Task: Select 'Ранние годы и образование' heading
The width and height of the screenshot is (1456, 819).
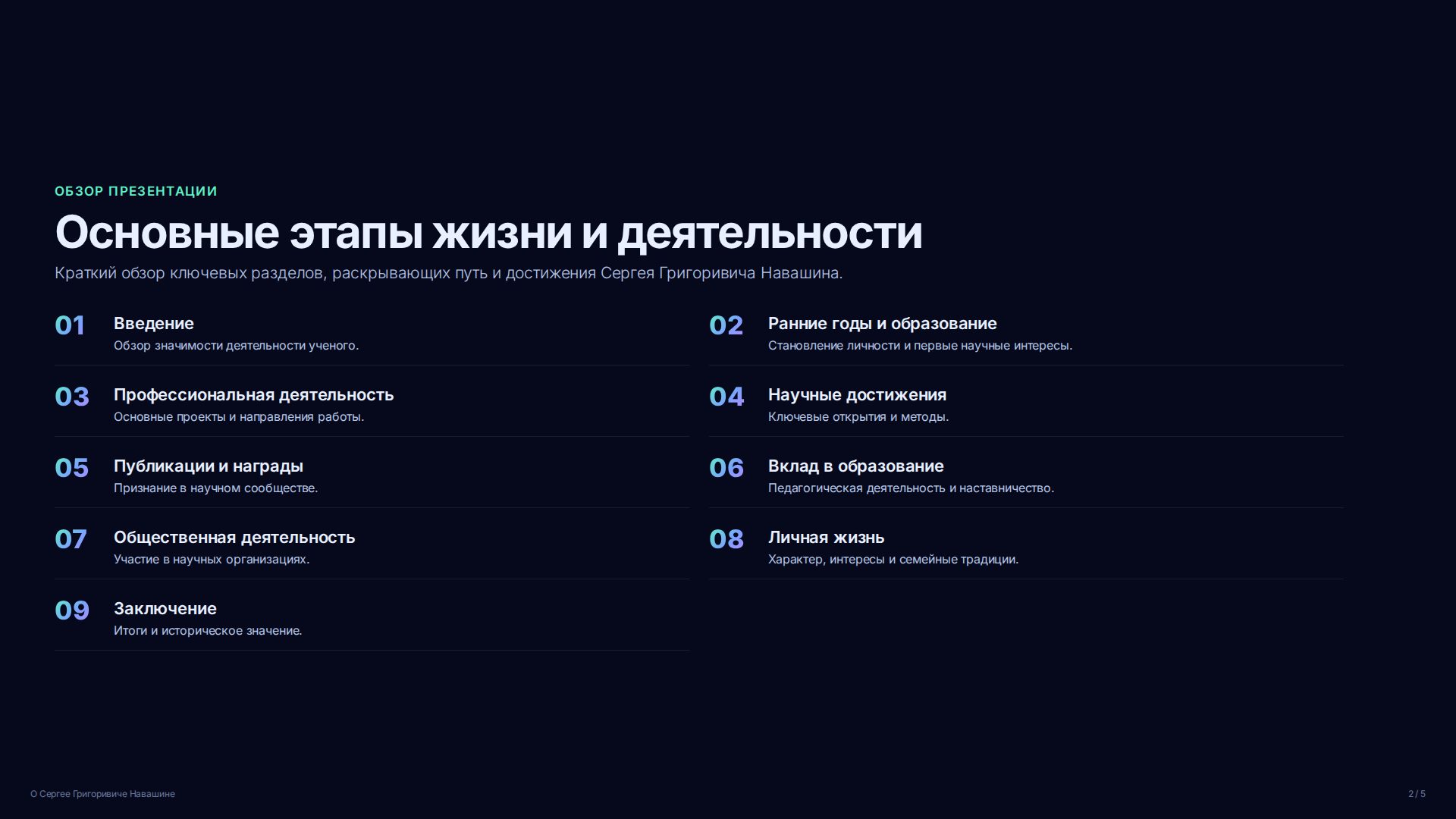Action: tap(882, 324)
